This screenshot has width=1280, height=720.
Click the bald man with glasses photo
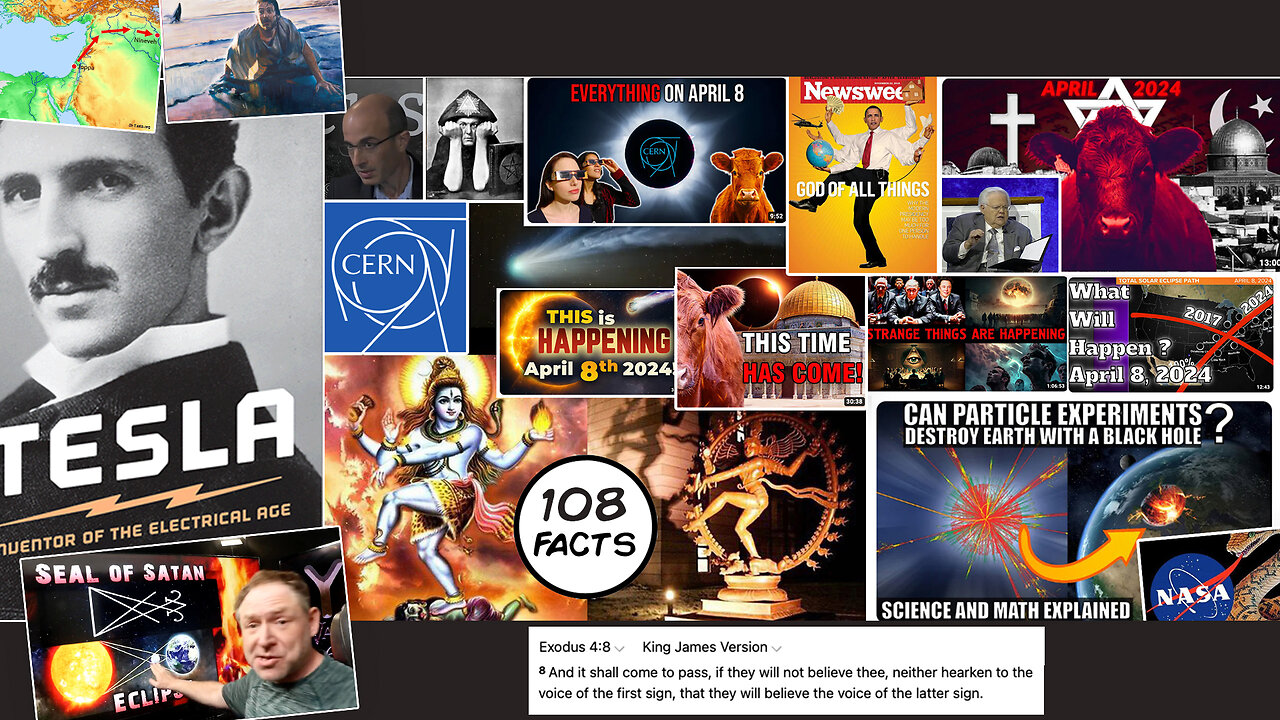[x=374, y=139]
